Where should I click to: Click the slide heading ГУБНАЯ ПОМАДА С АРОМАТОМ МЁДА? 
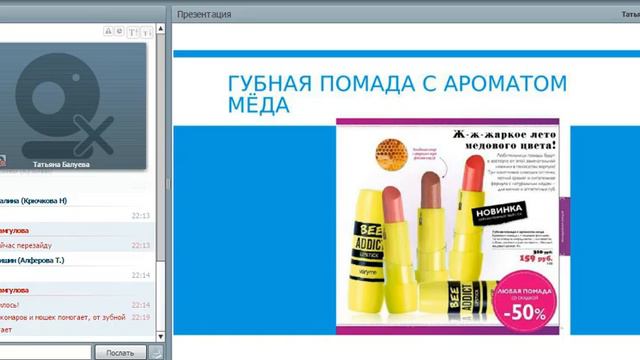pos(397,94)
